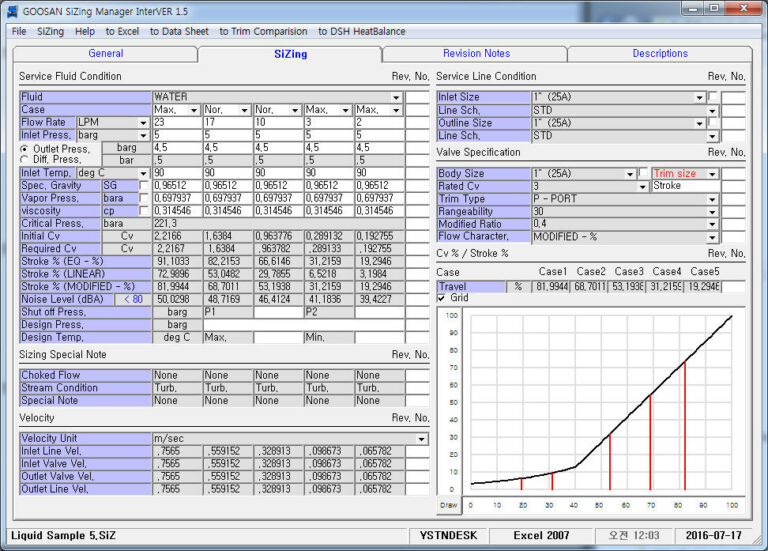Image resolution: width=768 pixels, height=551 pixels.
Task: Open the Inlet Temp. deg C dropdown
Action: pos(143,173)
